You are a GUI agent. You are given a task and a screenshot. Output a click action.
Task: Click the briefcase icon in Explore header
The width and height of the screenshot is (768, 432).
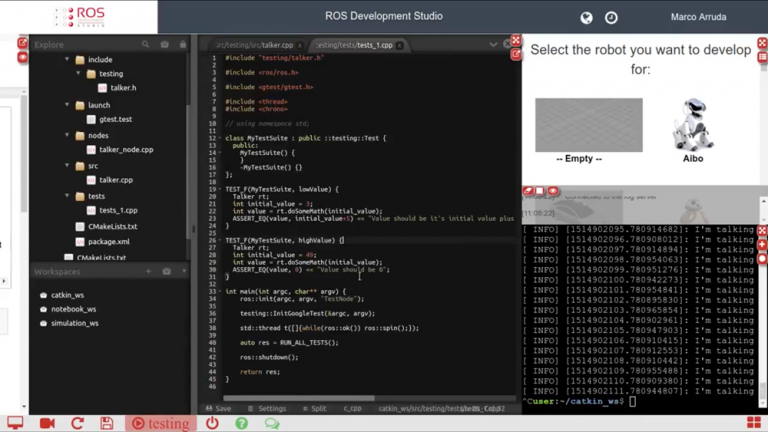tap(165, 44)
